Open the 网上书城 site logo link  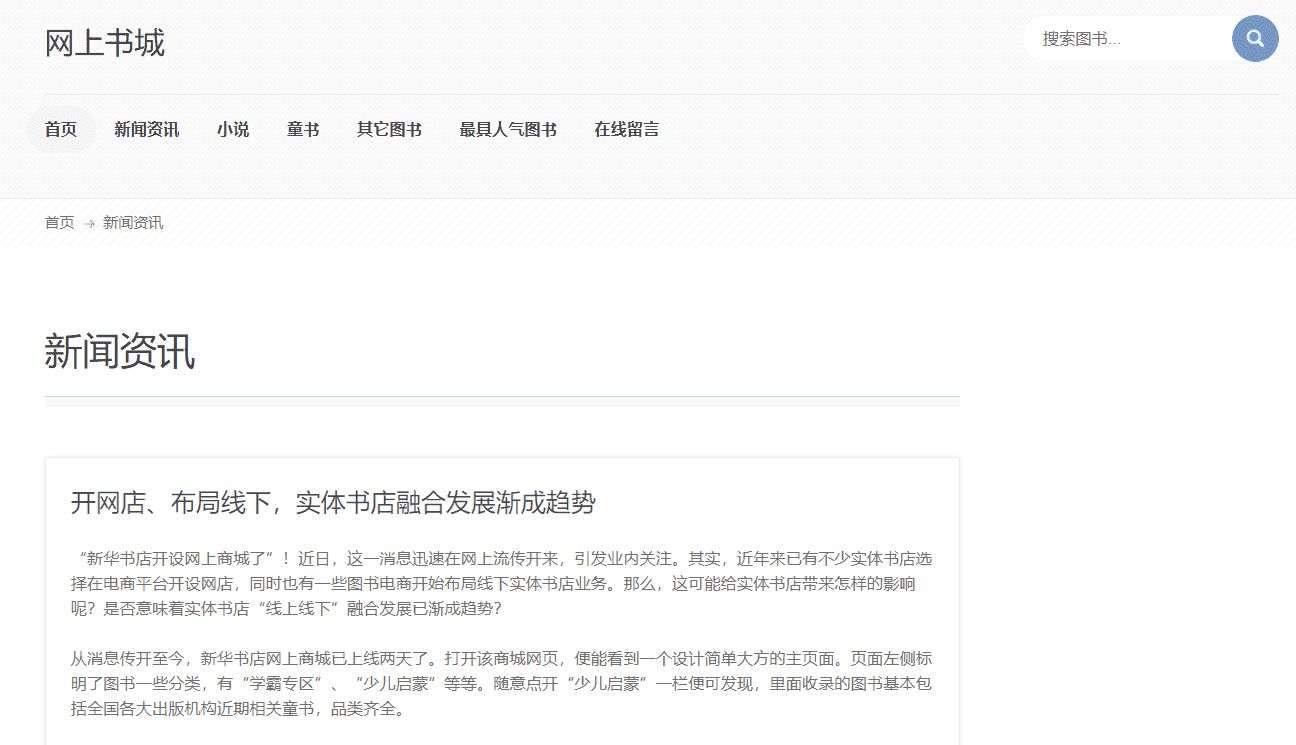105,43
